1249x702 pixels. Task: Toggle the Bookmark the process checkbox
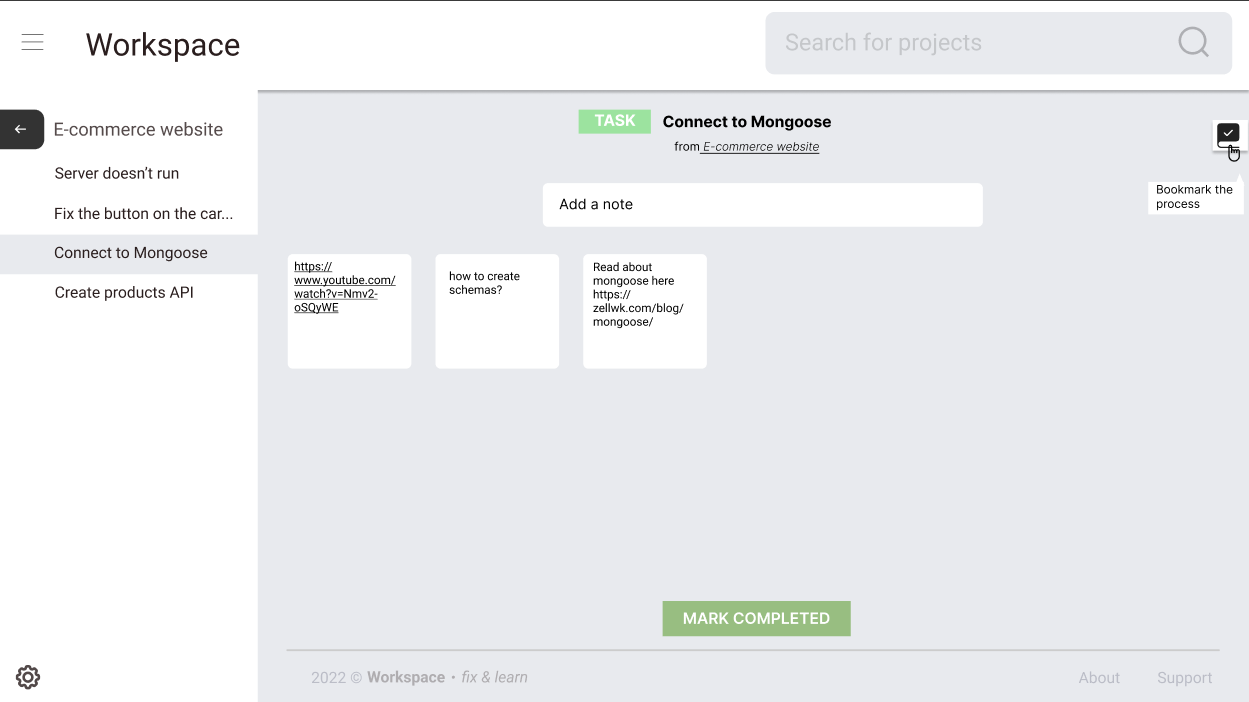[x=1227, y=134]
